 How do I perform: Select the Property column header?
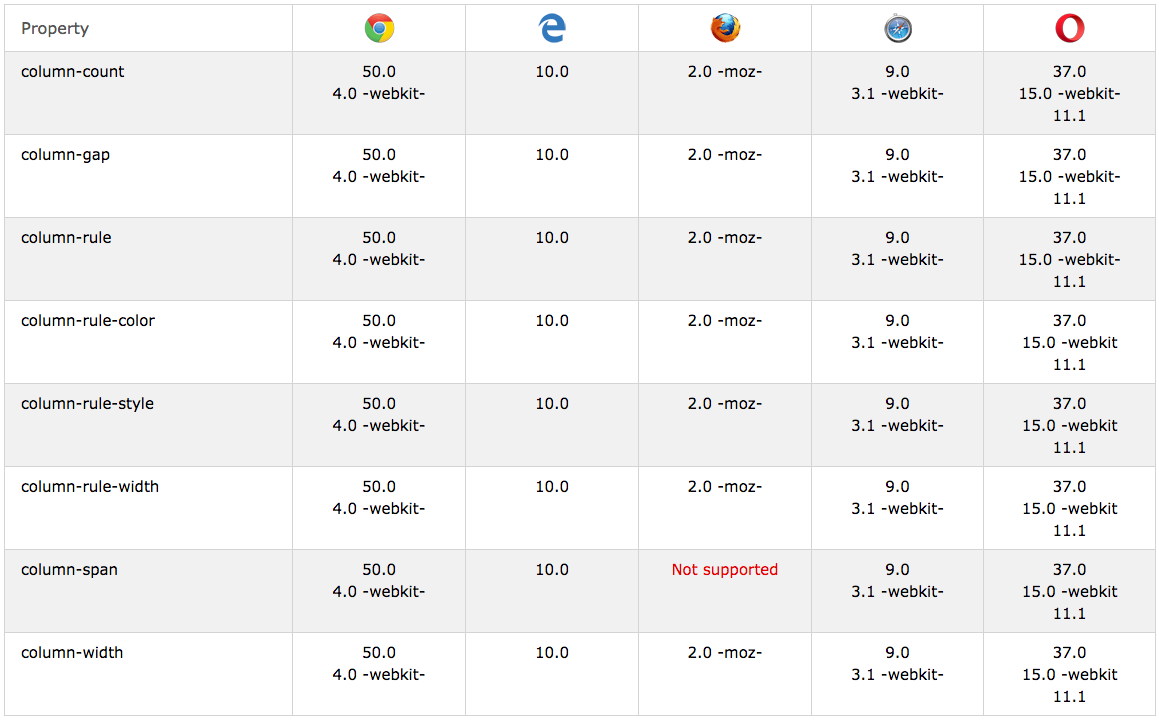(55, 28)
